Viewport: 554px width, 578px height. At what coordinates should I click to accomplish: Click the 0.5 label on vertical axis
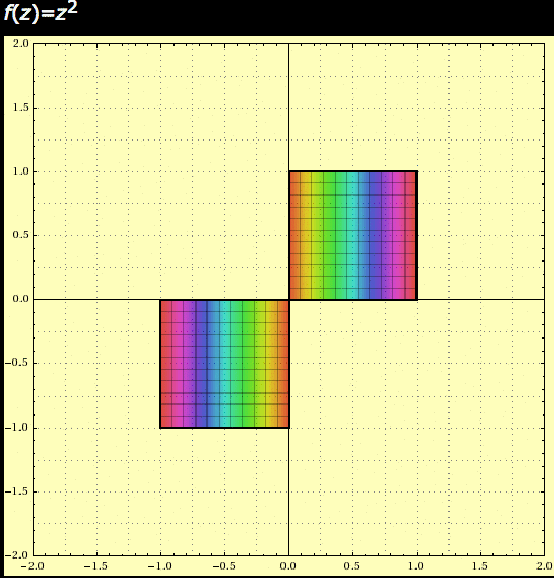pyautogui.click(x=21, y=235)
